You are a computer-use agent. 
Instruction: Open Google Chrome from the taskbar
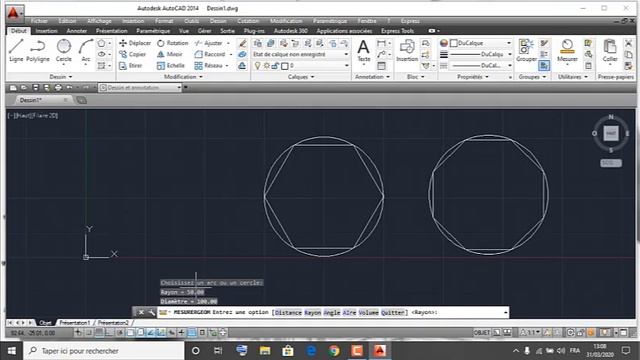[x=334, y=351]
